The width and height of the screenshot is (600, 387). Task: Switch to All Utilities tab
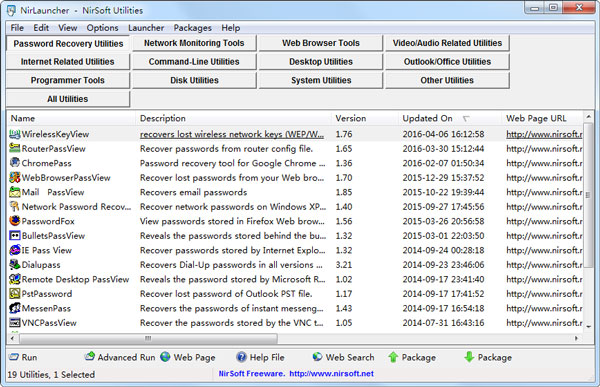pyautogui.click(x=68, y=99)
